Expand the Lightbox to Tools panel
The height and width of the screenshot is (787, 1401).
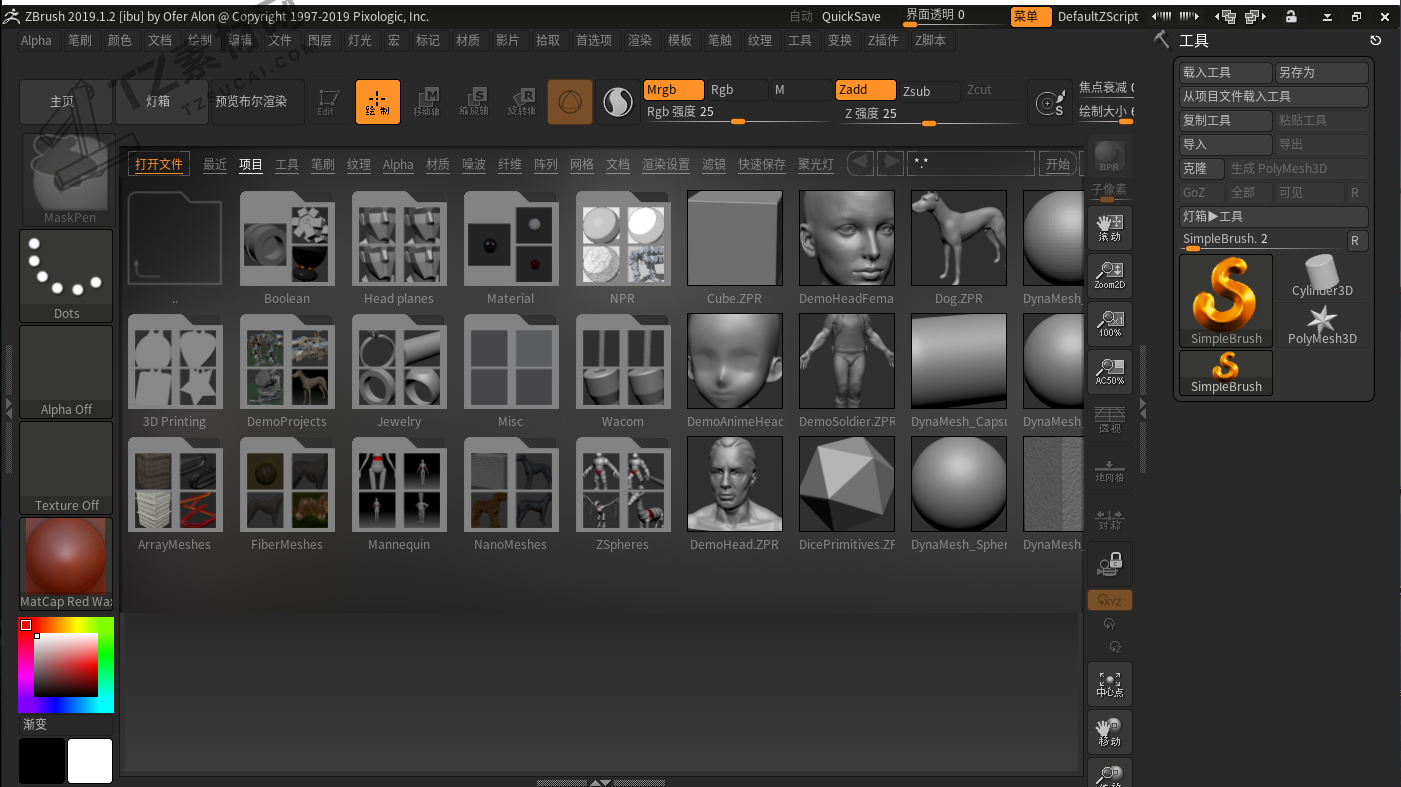pyautogui.click(x=1273, y=216)
